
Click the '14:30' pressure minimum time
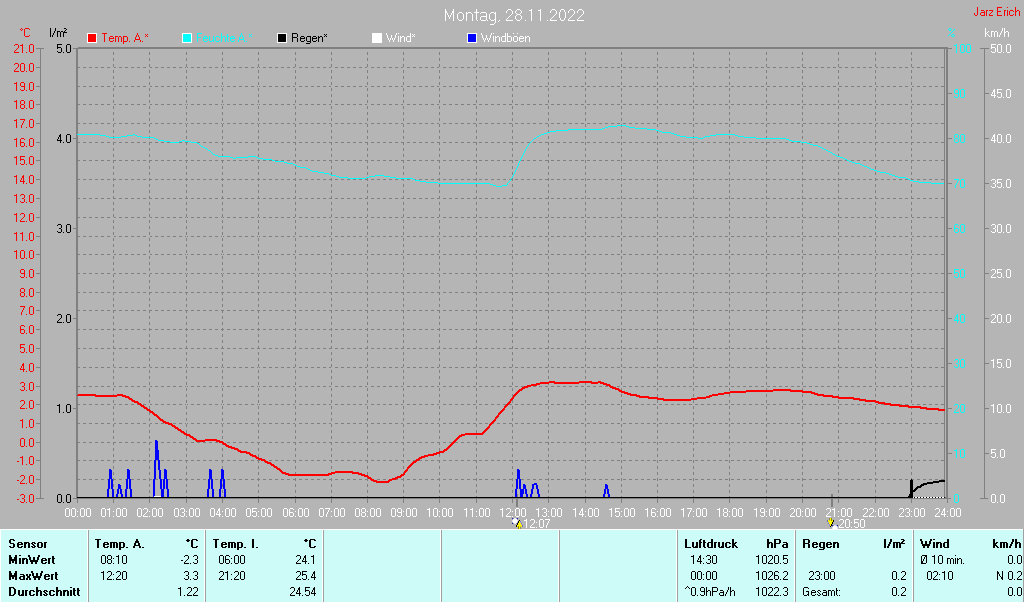tap(703, 560)
